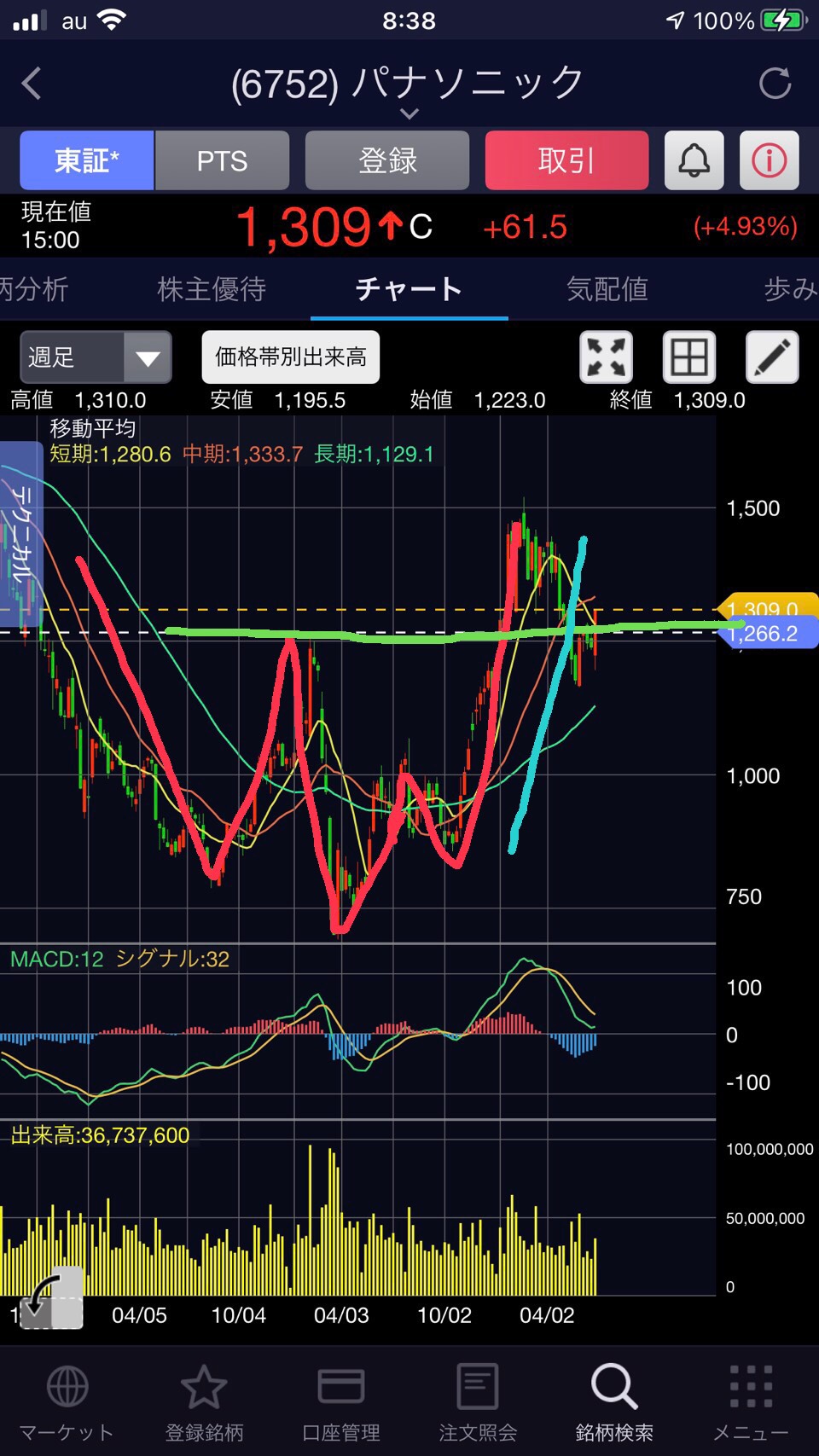This screenshot has width=819, height=1456.
Task: Tap the (+4.93%) percent change
Action: click(x=746, y=227)
